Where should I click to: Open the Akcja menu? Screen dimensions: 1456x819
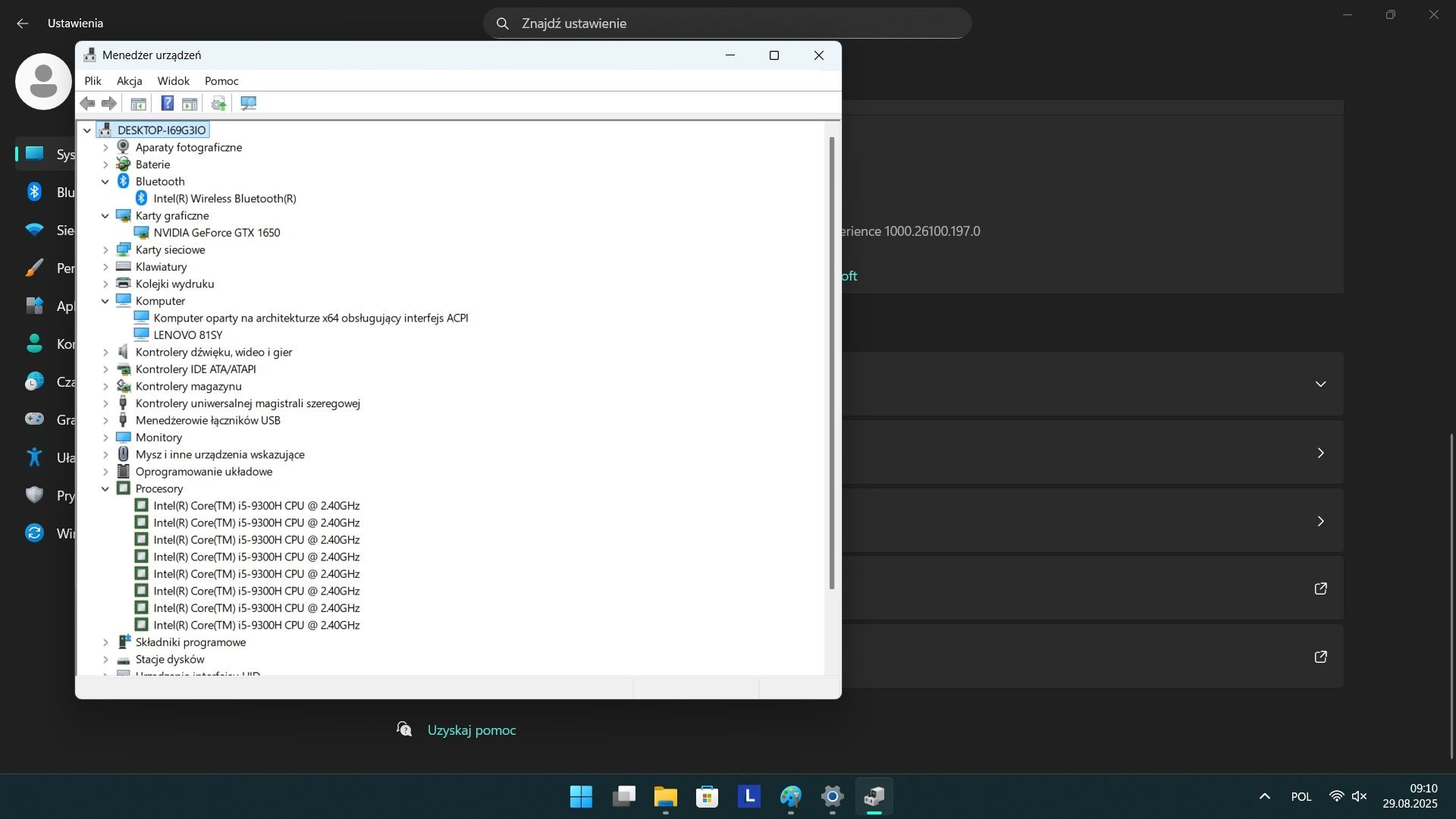point(129,81)
